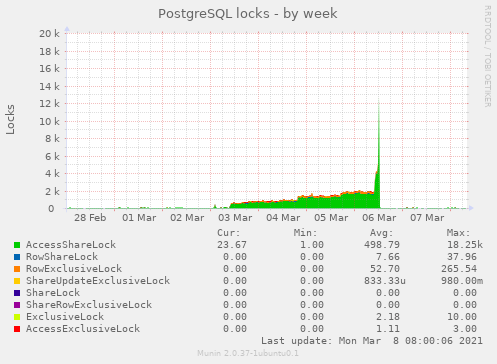Click the RowExclusiveLock average value 52.70
The image size is (497, 364).
point(385,269)
